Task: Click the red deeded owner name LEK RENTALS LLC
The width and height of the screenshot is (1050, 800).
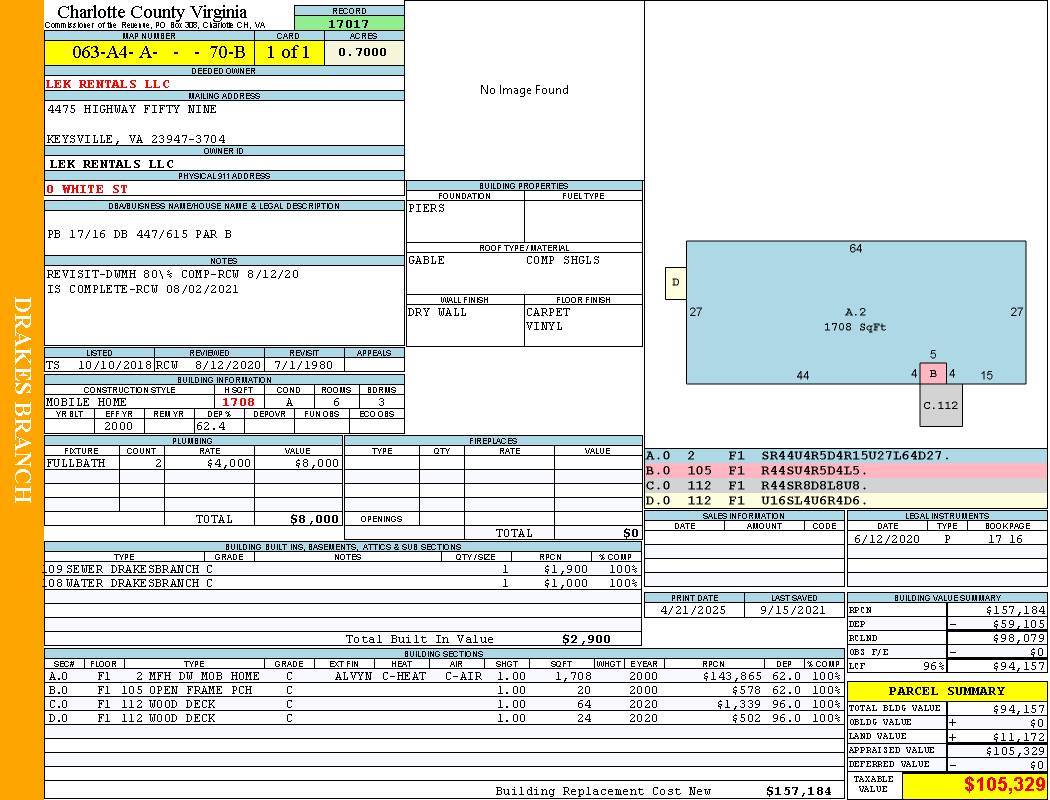Action: click(108, 84)
